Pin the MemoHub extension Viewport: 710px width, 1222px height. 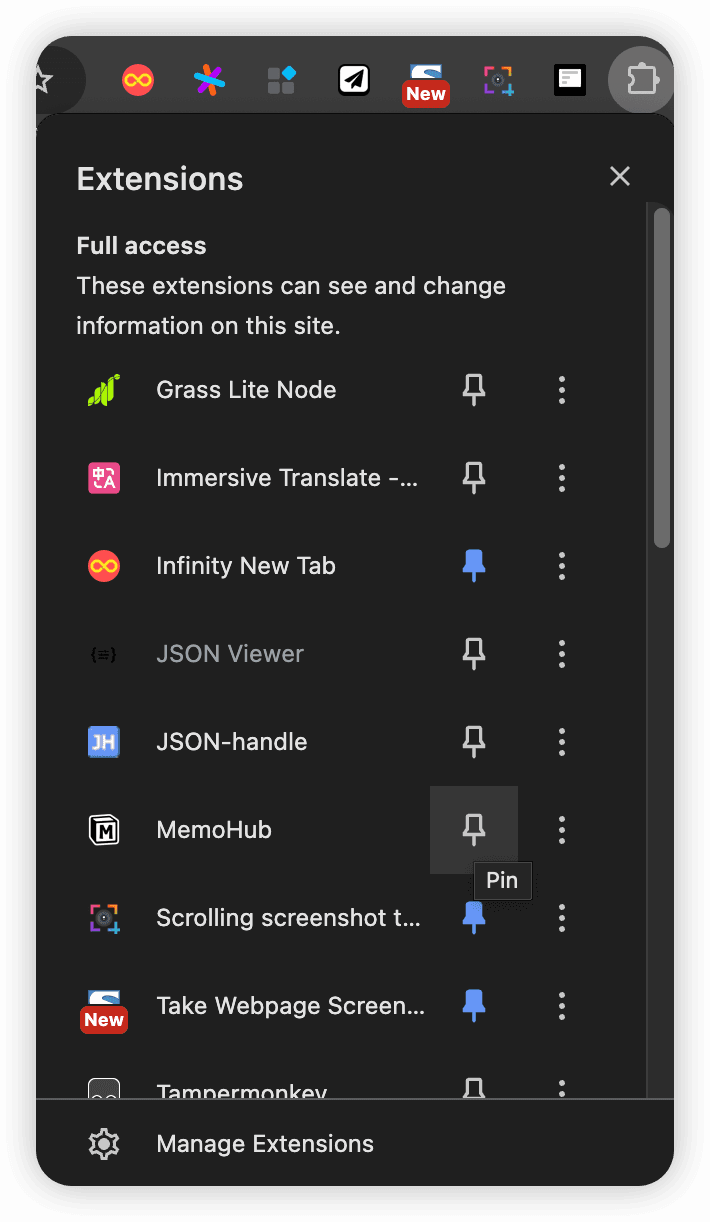[x=474, y=830]
